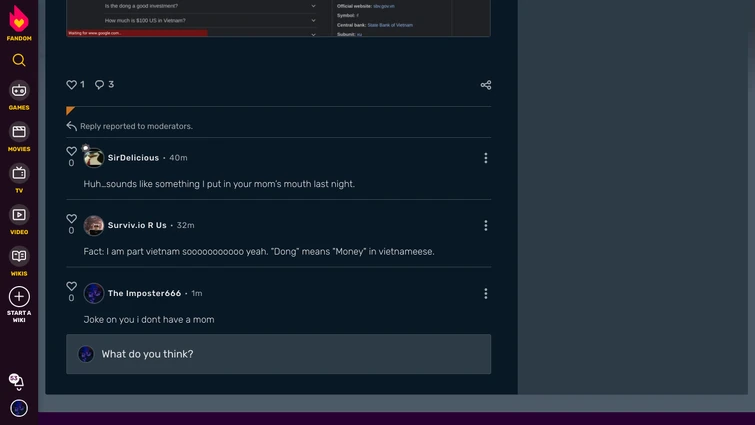Open the Video section
This screenshot has width=755, height=425.
(x=19, y=220)
